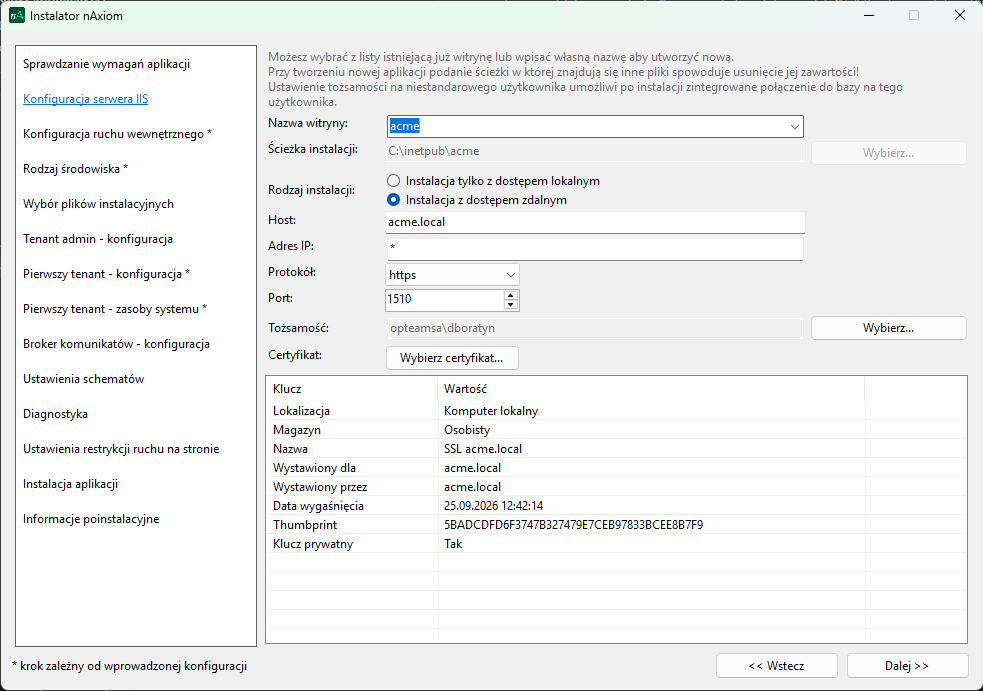This screenshot has width=983, height=691.
Task: Open the Broker komunikatów - konfiguracja step
Action: click(x=117, y=343)
